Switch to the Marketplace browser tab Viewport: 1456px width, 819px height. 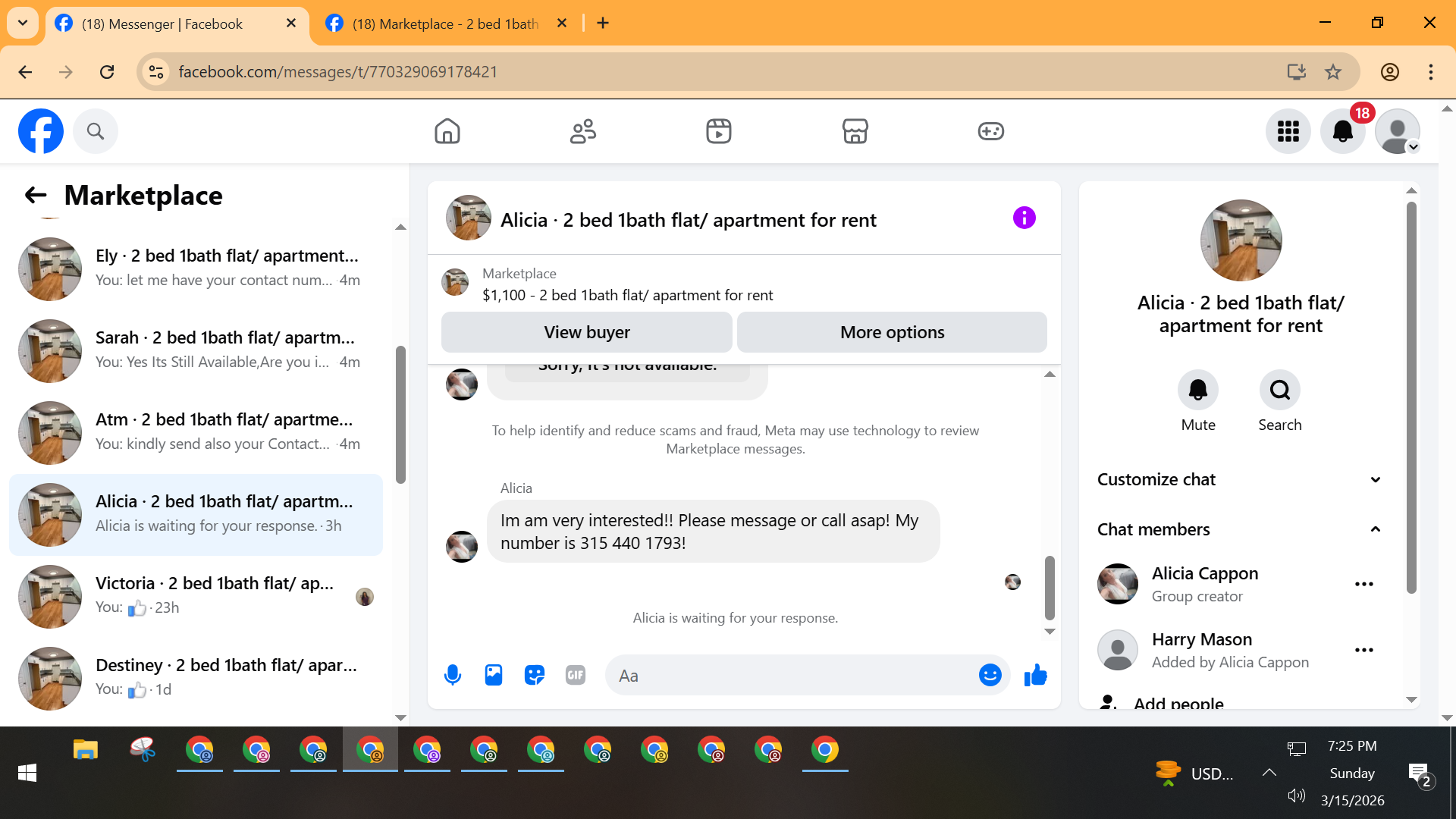(x=446, y=24)
